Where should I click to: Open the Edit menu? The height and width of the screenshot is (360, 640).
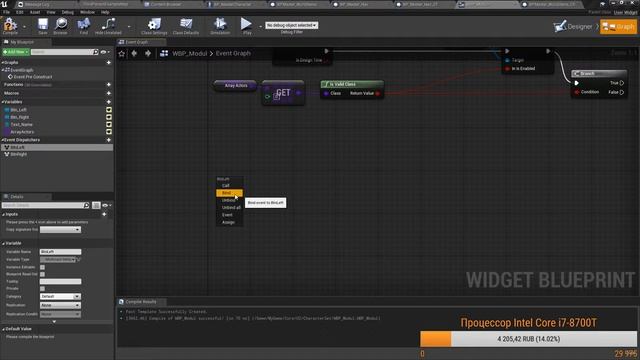[x=20, y=12]
